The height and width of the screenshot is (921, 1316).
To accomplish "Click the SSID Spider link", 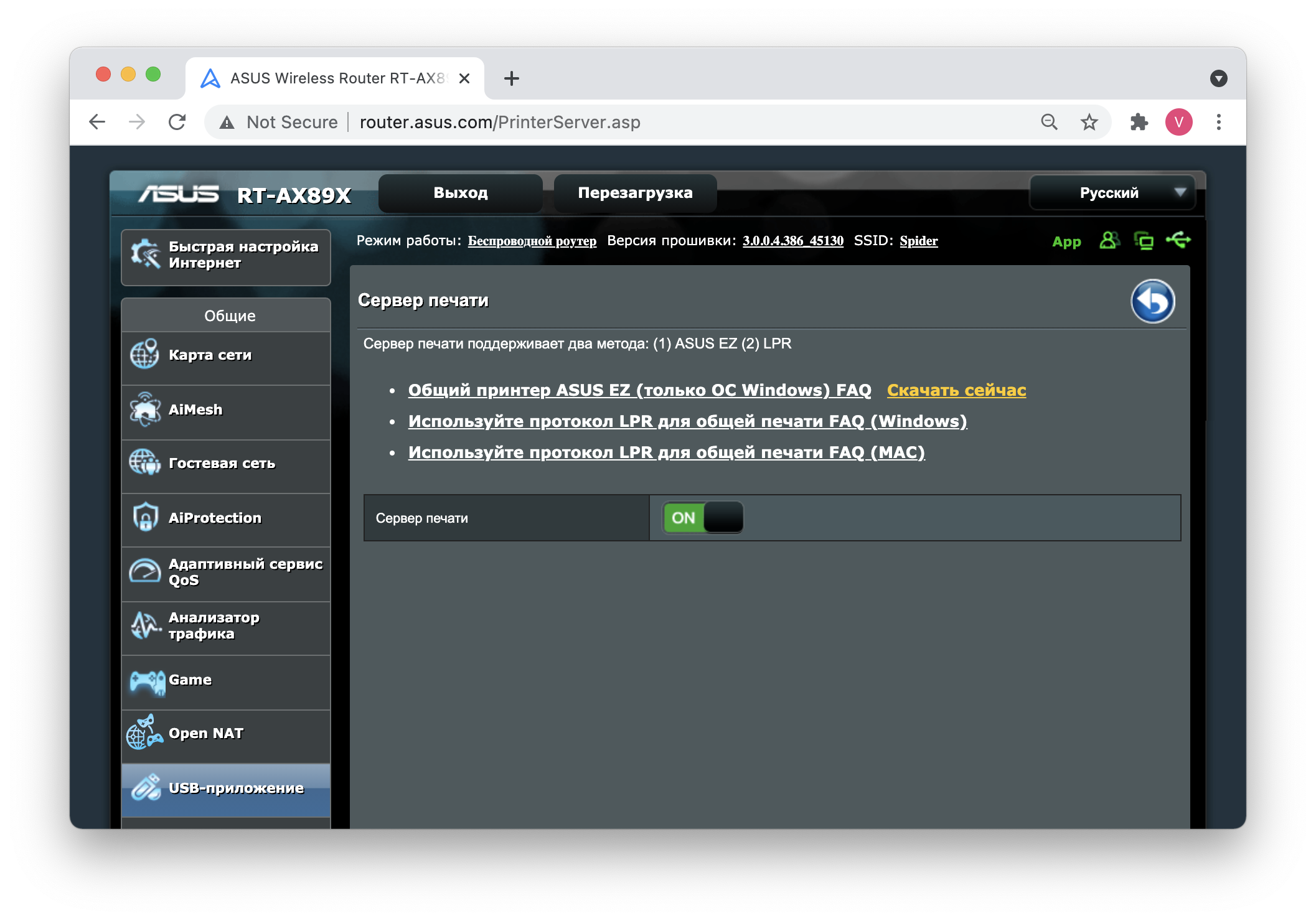I will point(918,241).
